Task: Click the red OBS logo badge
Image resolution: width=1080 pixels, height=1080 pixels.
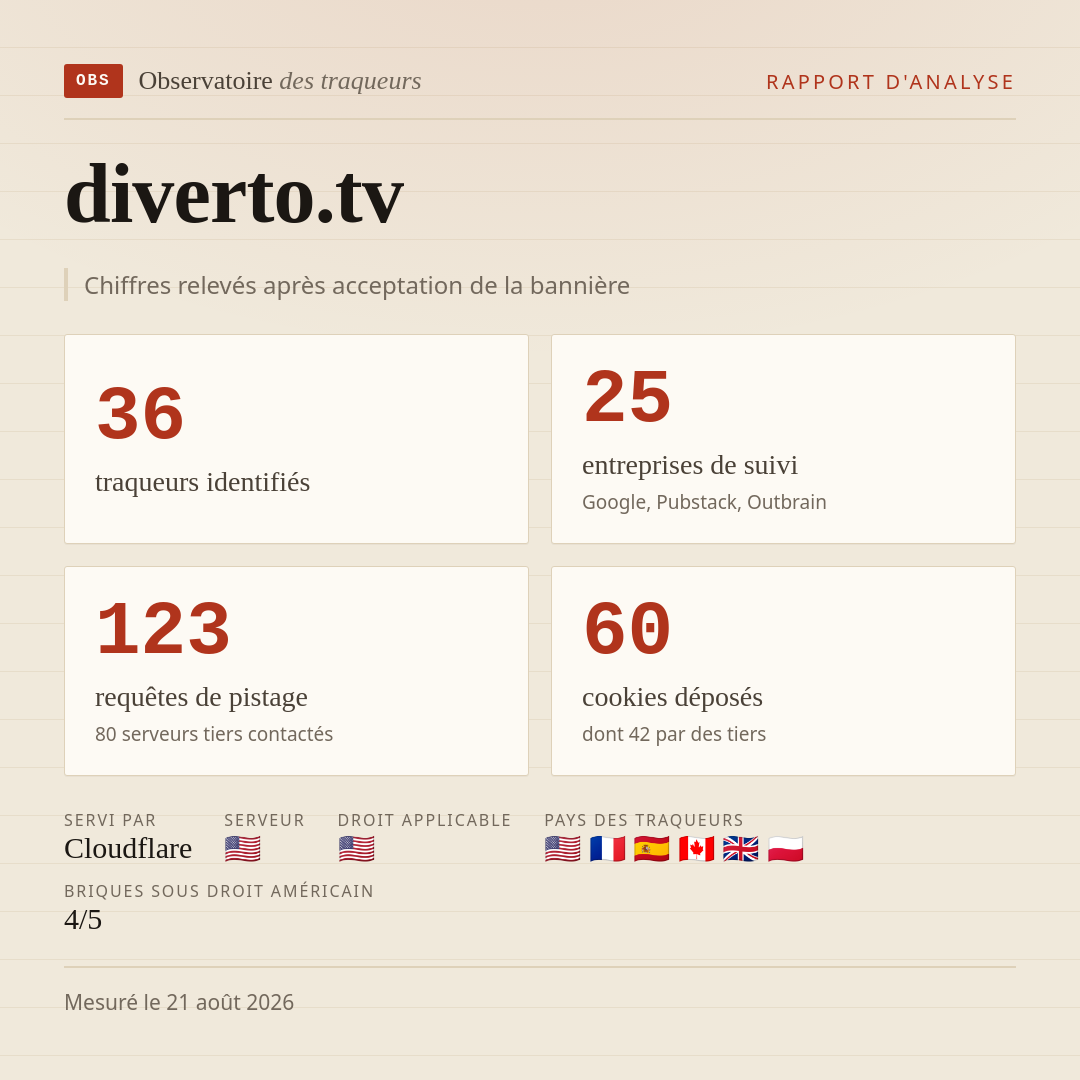Action: (94, 81)
